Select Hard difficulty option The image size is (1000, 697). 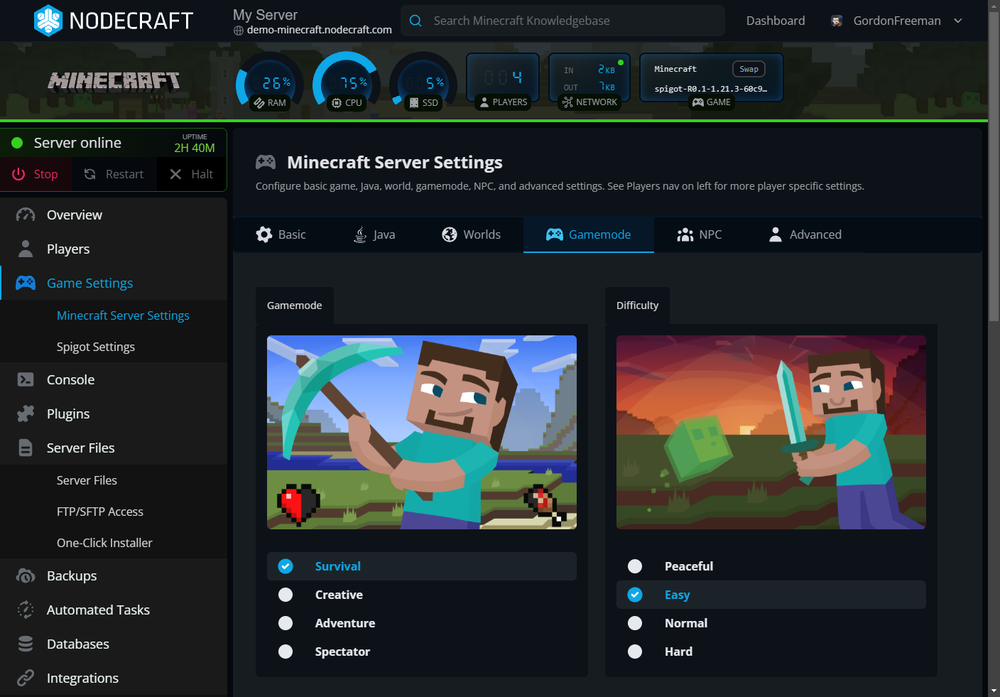click(x=635, y=652)
